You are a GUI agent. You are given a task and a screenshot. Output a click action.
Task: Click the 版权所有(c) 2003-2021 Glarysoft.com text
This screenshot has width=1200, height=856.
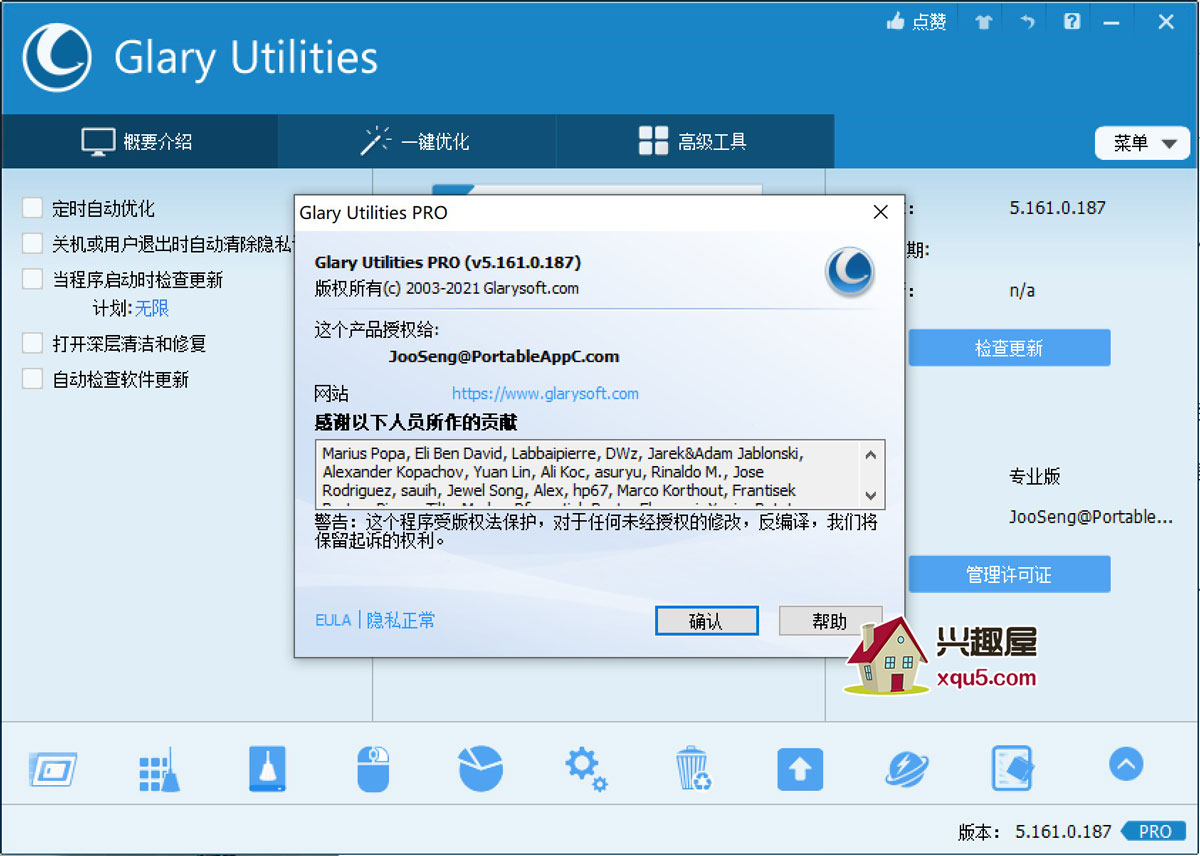click(x=447, y=288)
